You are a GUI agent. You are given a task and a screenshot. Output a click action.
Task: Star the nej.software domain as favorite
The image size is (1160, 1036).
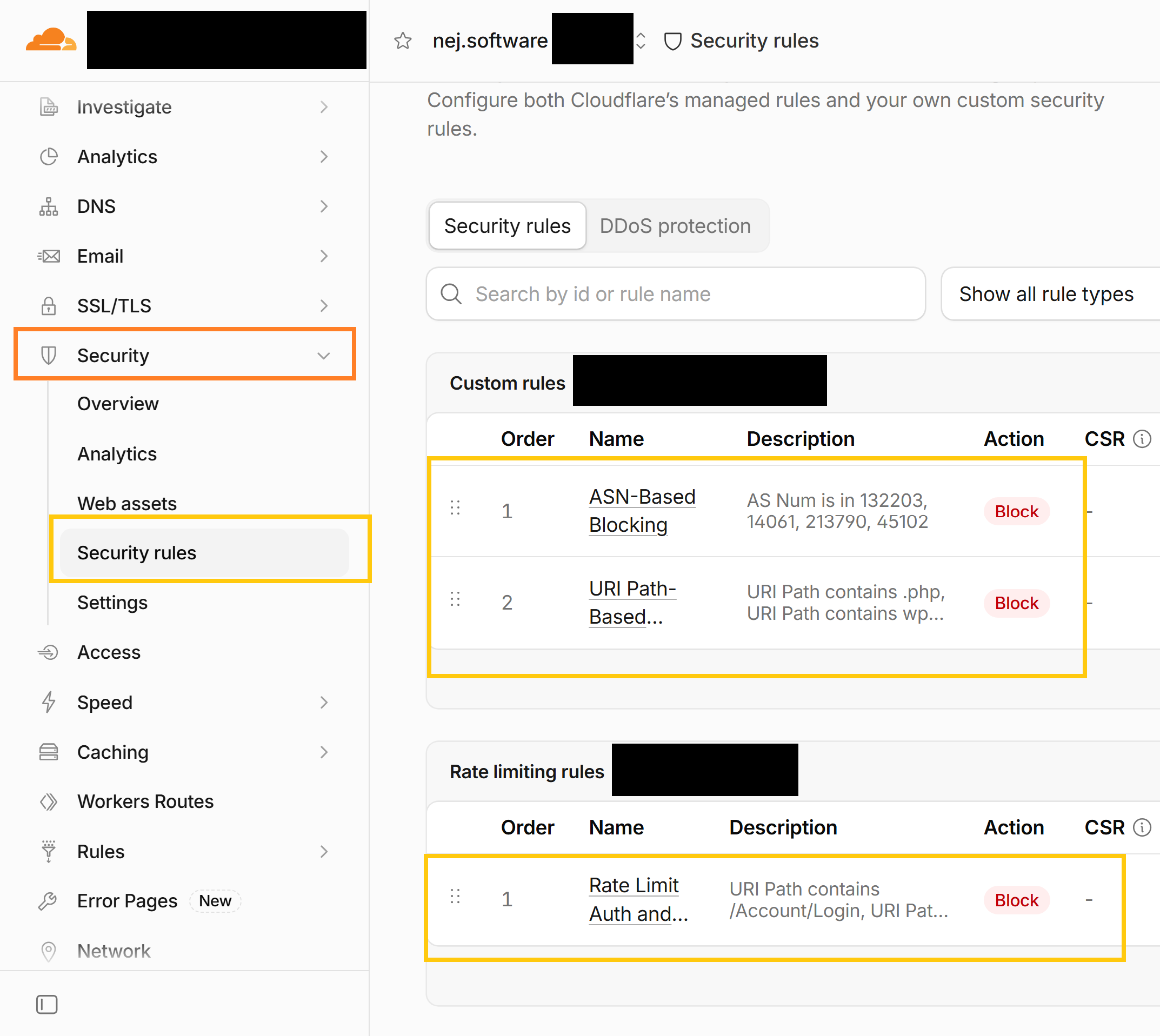(x=403, y=41)
